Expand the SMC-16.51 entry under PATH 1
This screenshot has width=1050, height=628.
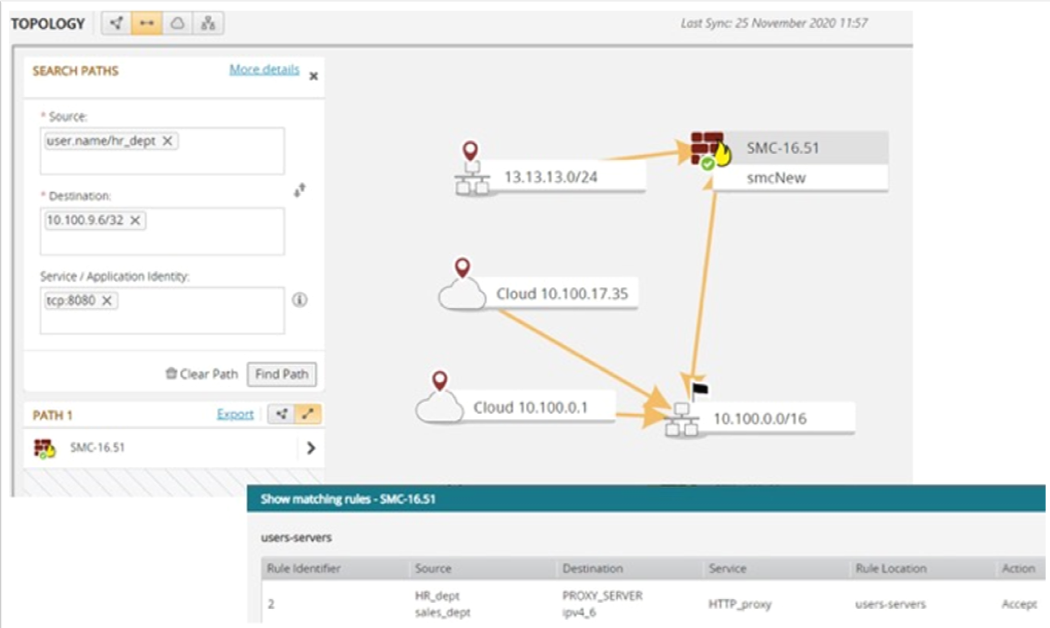point(311,447)
